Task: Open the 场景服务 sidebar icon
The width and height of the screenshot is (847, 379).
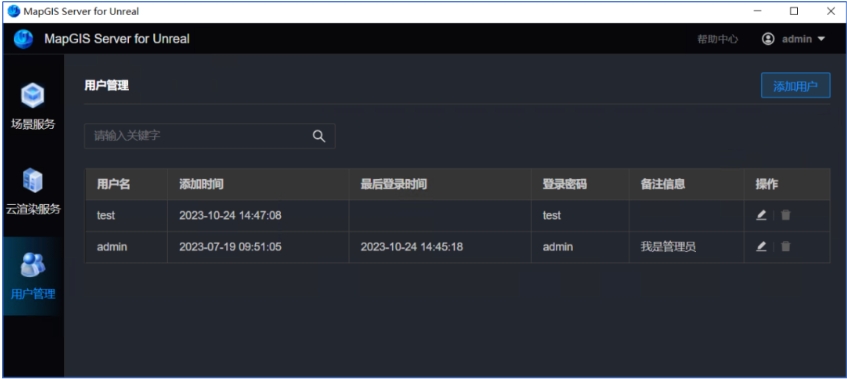Action: (33, 96)
